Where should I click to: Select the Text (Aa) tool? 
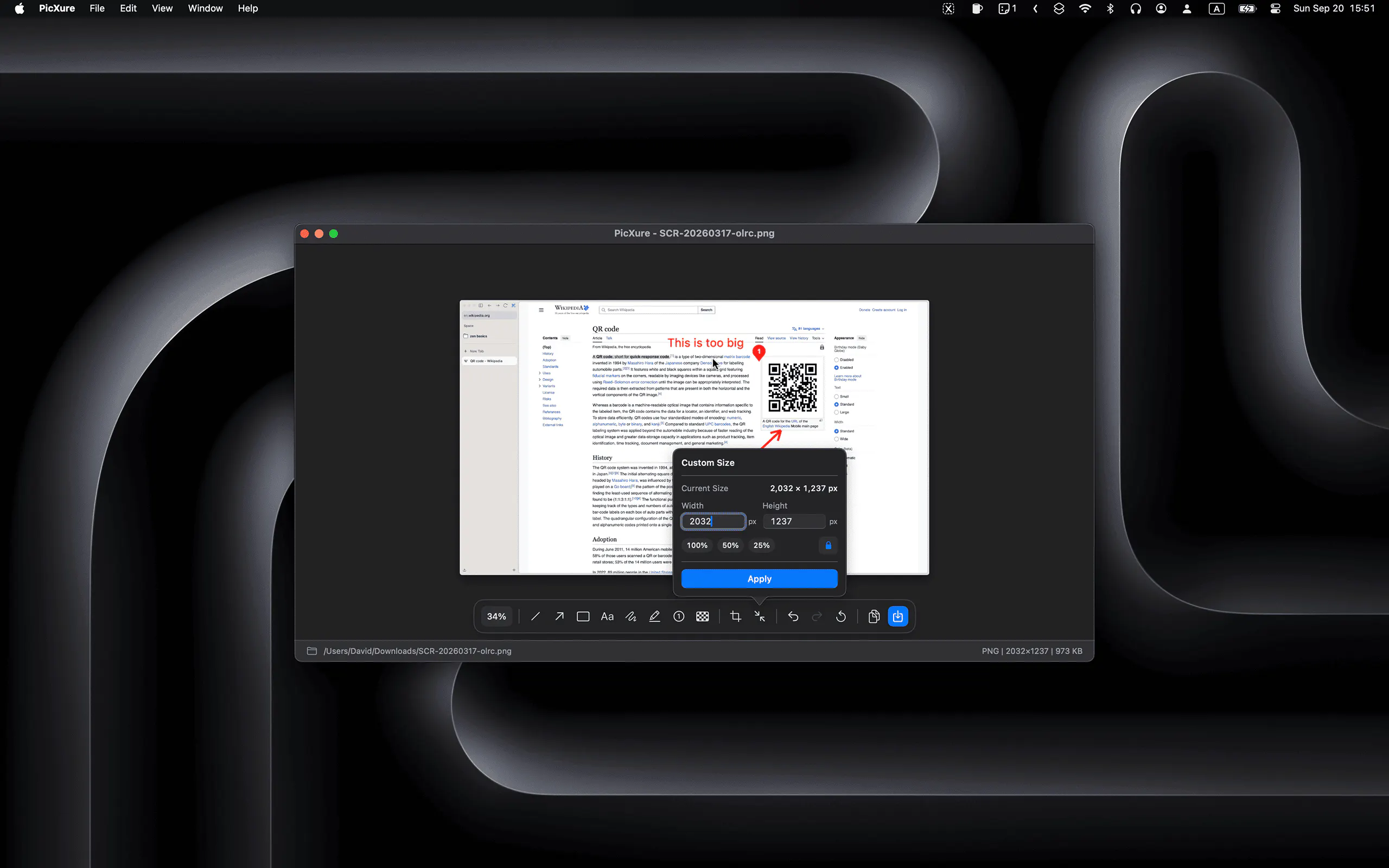pos(607,617)
